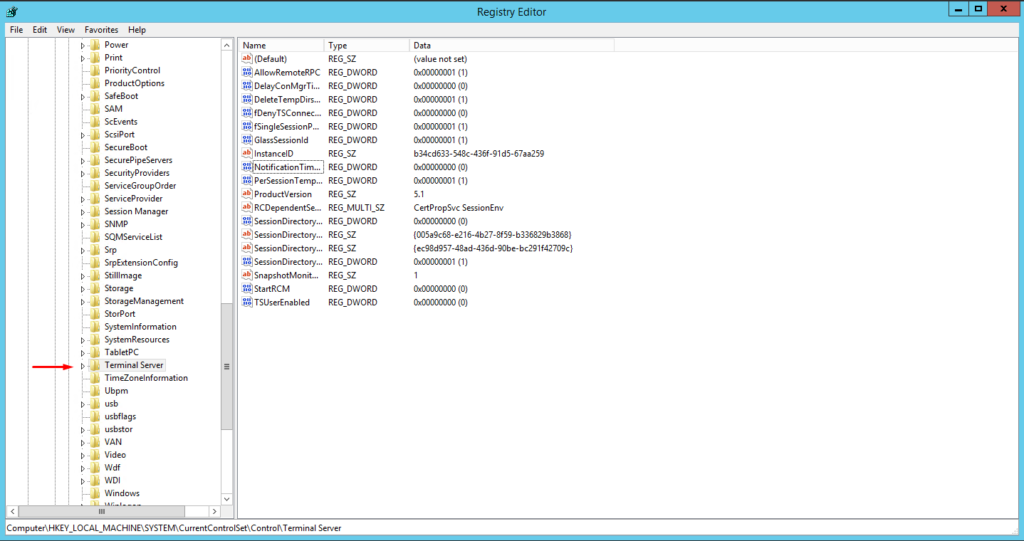Select the SystemInformation folder icon
1024x541 pixels.
(x=95, y=327)
